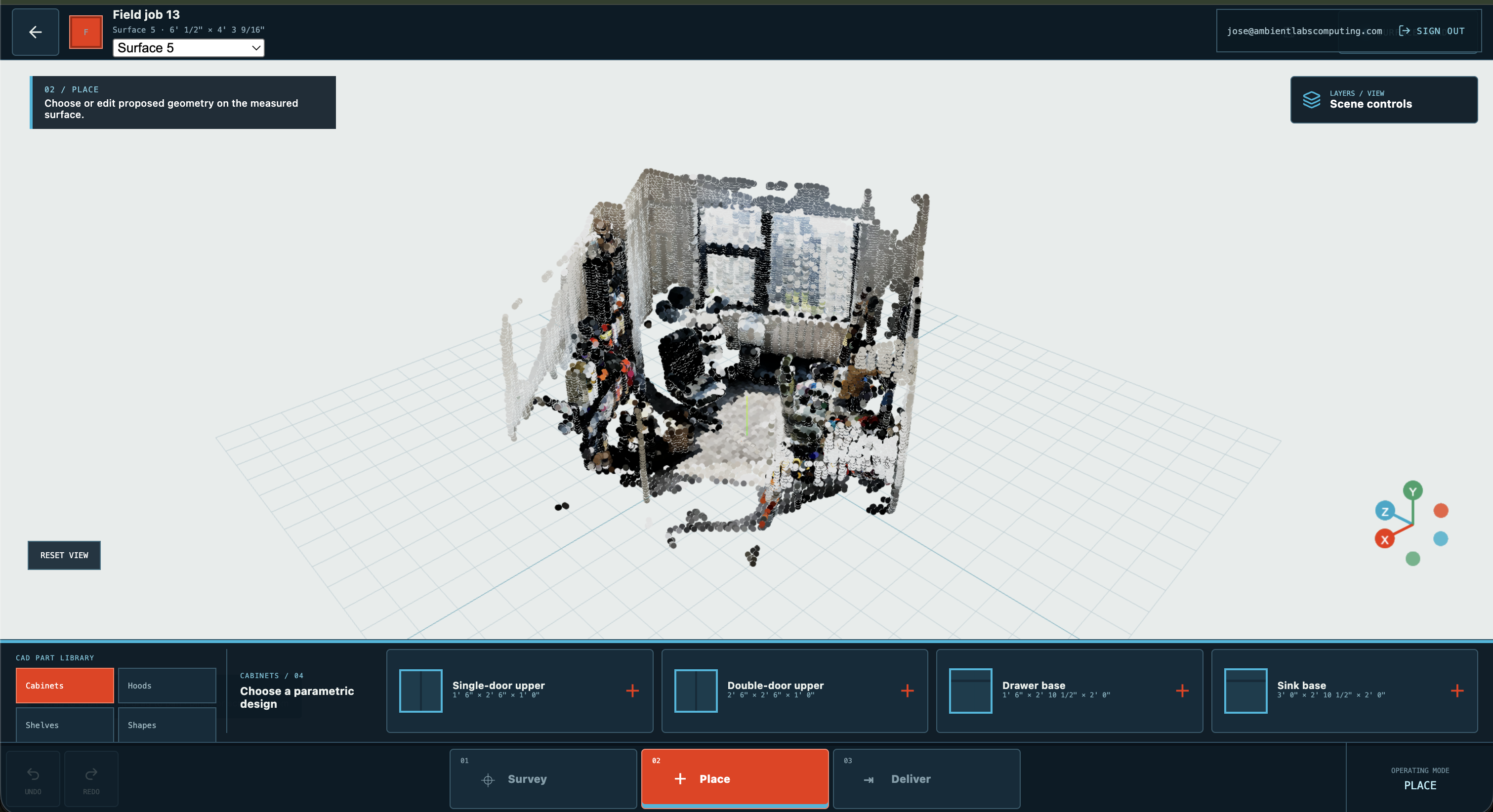Click Double-door upper thumbnail
1493x812 pixels.
click(696, 691)
